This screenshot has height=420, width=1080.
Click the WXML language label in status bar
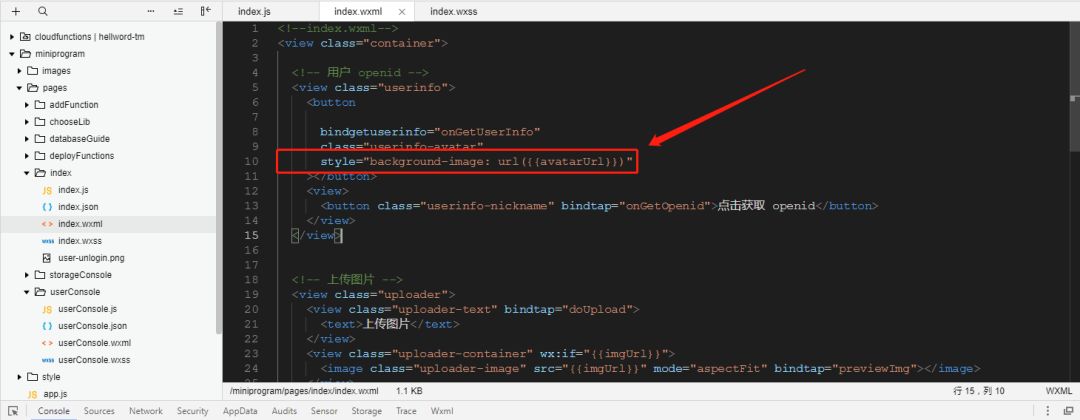[x=1059, y=391]
